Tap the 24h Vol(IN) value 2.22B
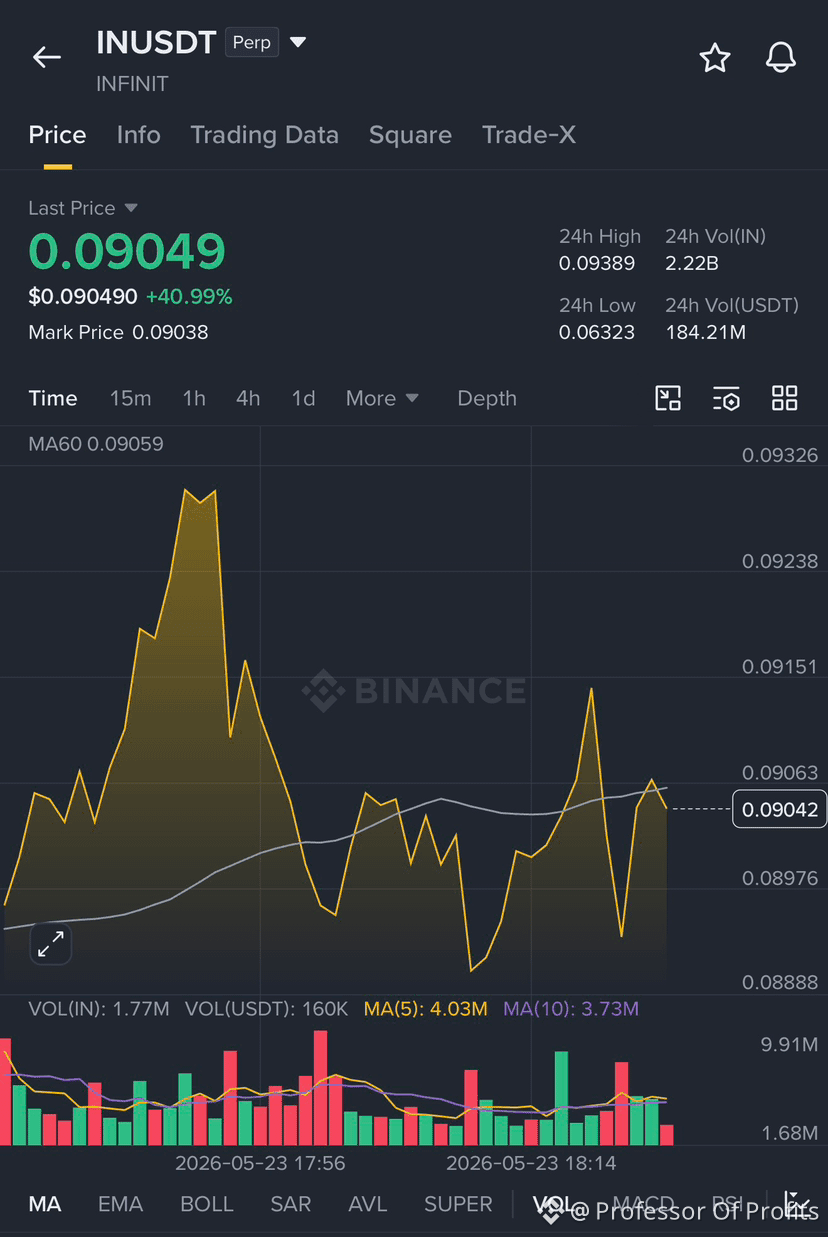The height and width of the screenshot is (1237, 828). click(x=692, y=263)
